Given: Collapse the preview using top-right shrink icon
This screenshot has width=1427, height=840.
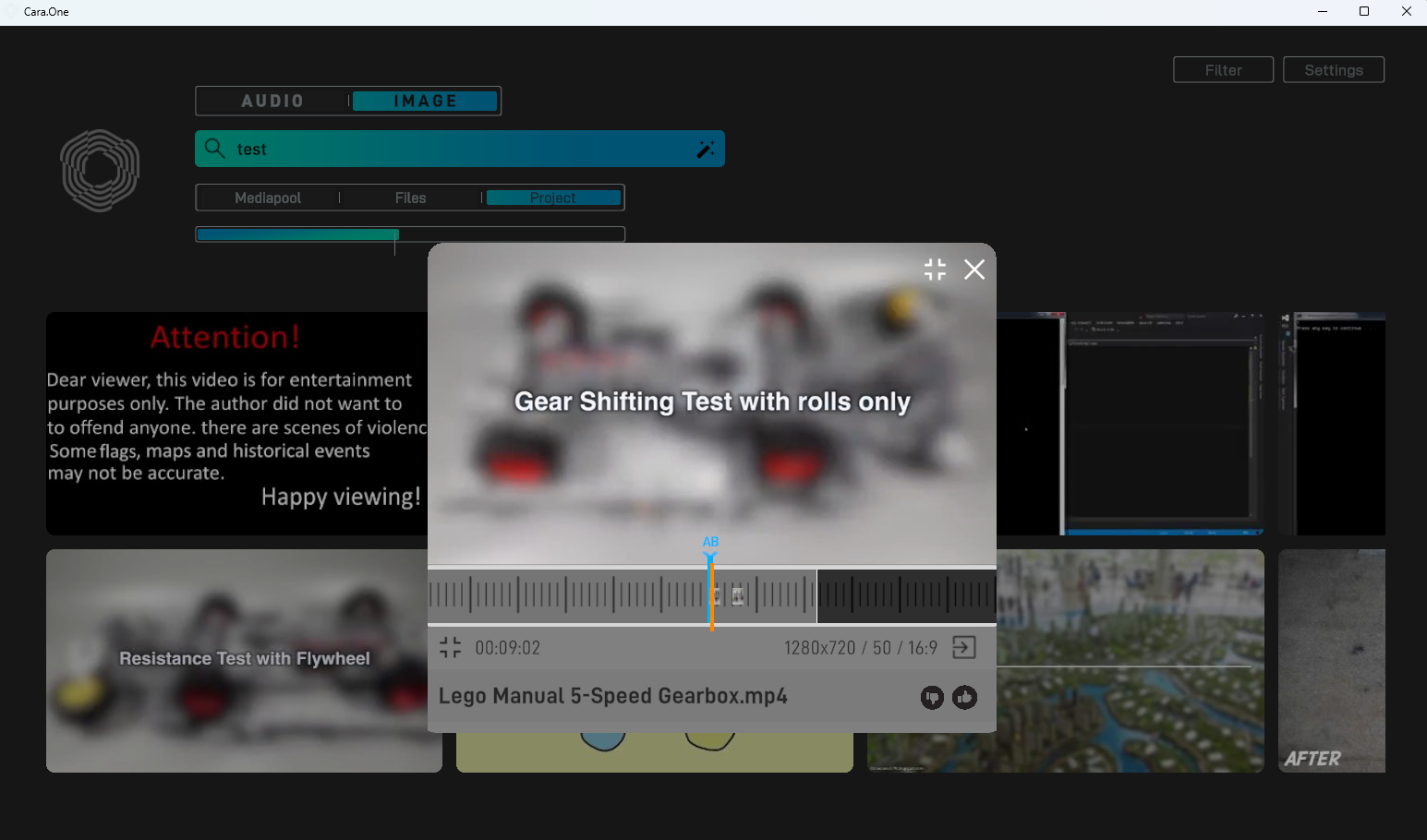Looking at the screenshot, I should (x=935, y=270).
